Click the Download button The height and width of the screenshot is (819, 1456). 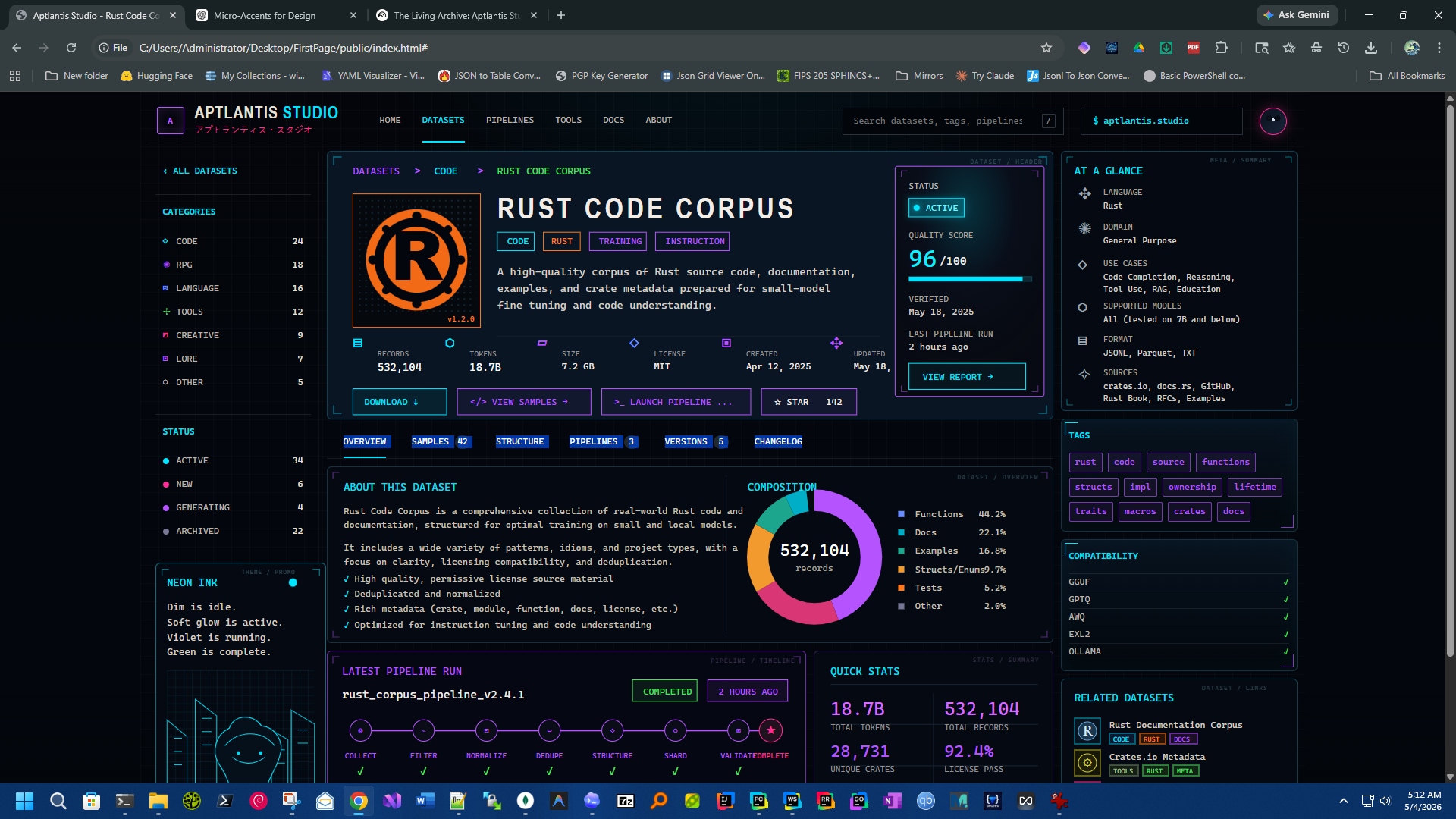tap(399, 402)
